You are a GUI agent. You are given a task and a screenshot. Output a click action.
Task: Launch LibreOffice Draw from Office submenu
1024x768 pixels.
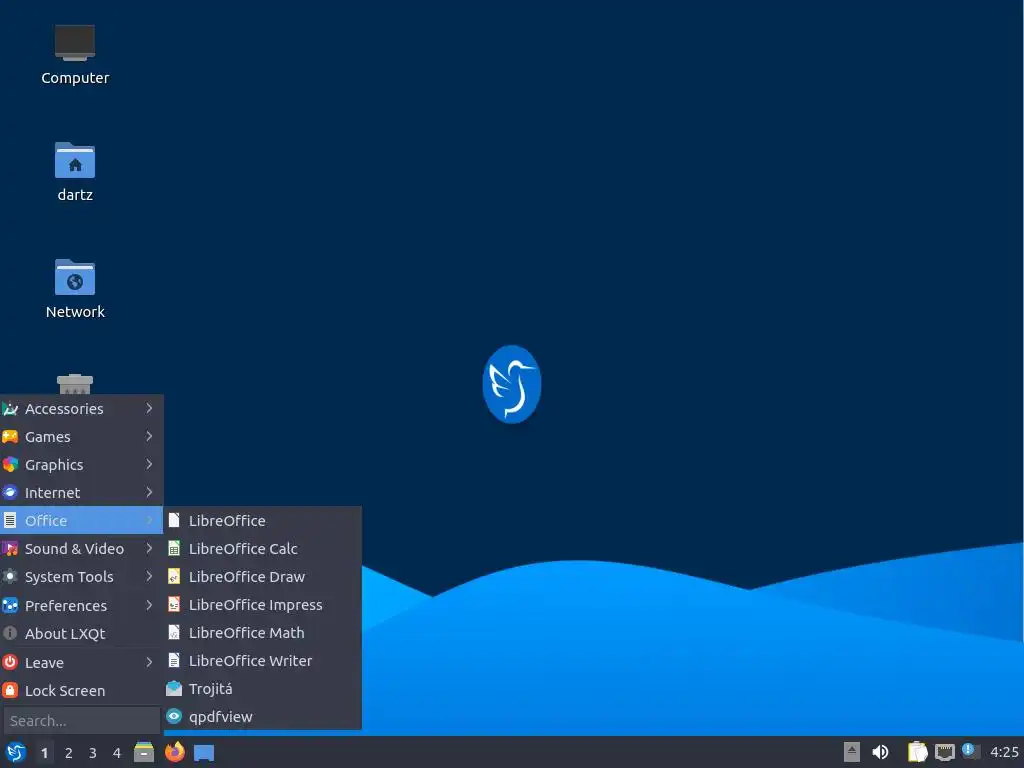(263, 577)
